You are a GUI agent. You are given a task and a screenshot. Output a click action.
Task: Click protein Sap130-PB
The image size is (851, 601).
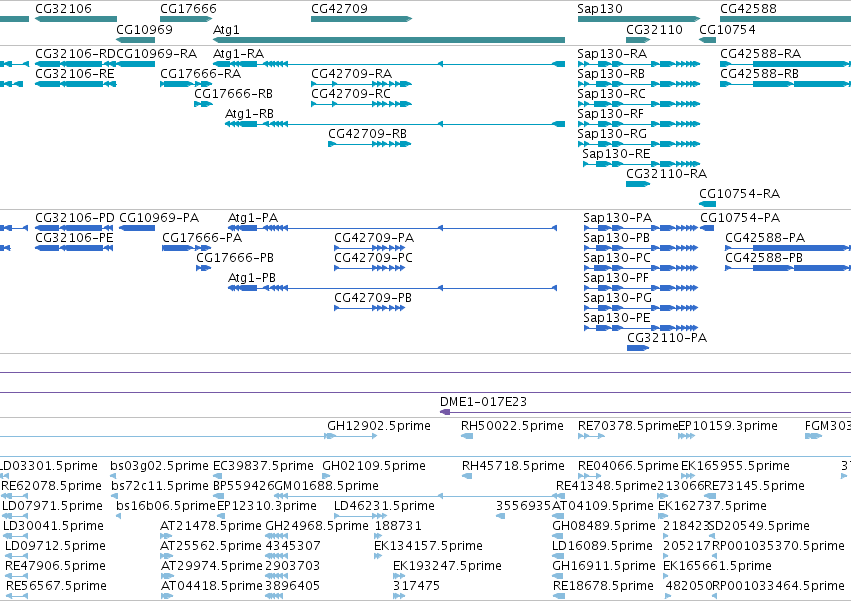(640, 248)
